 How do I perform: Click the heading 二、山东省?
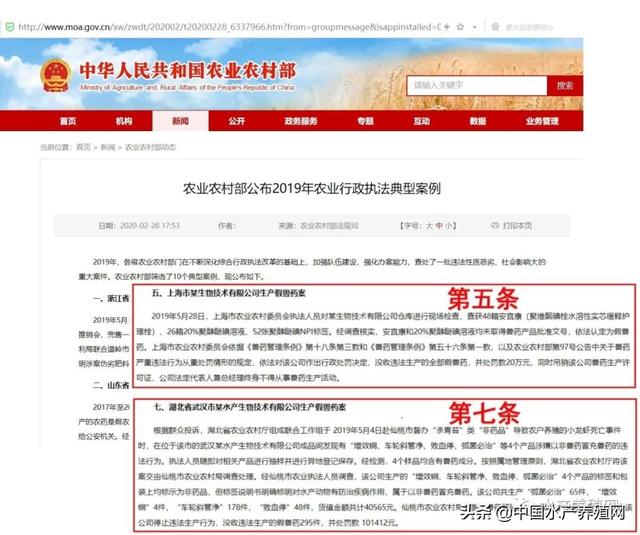[111, 385]
